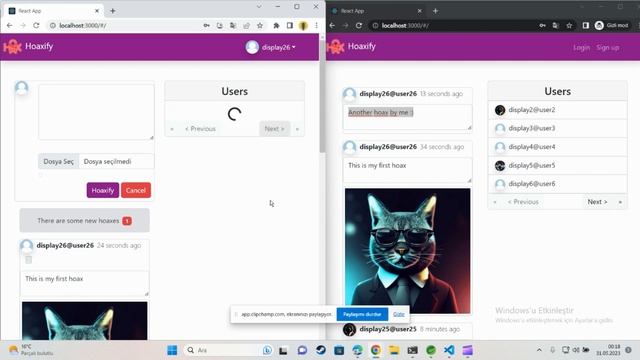The width and height of the screenshot is (640, 360).
Task: Click the red Cancel button
Action: 136,190
